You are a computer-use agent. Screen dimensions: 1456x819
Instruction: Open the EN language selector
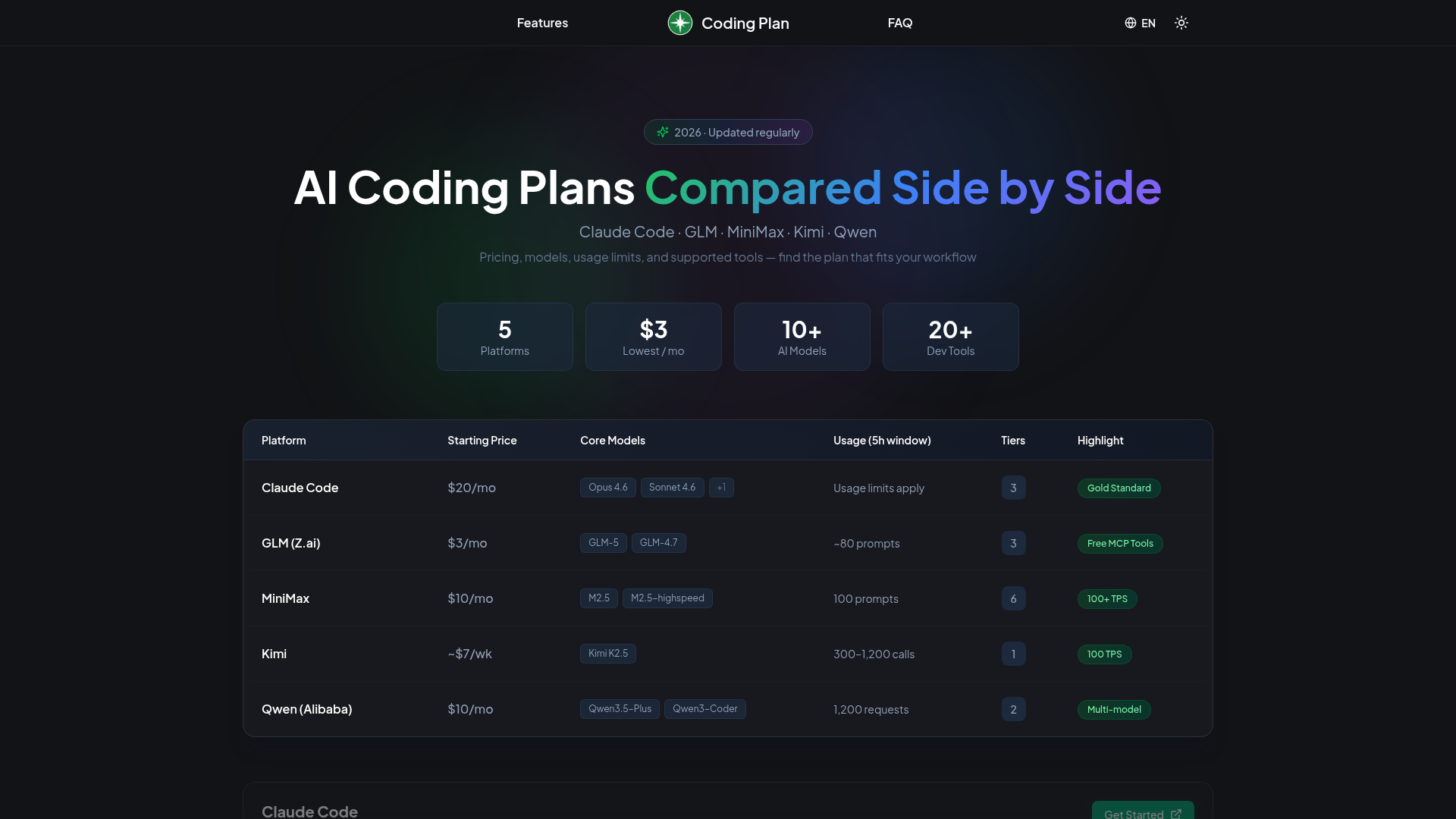pos(1140,23)
